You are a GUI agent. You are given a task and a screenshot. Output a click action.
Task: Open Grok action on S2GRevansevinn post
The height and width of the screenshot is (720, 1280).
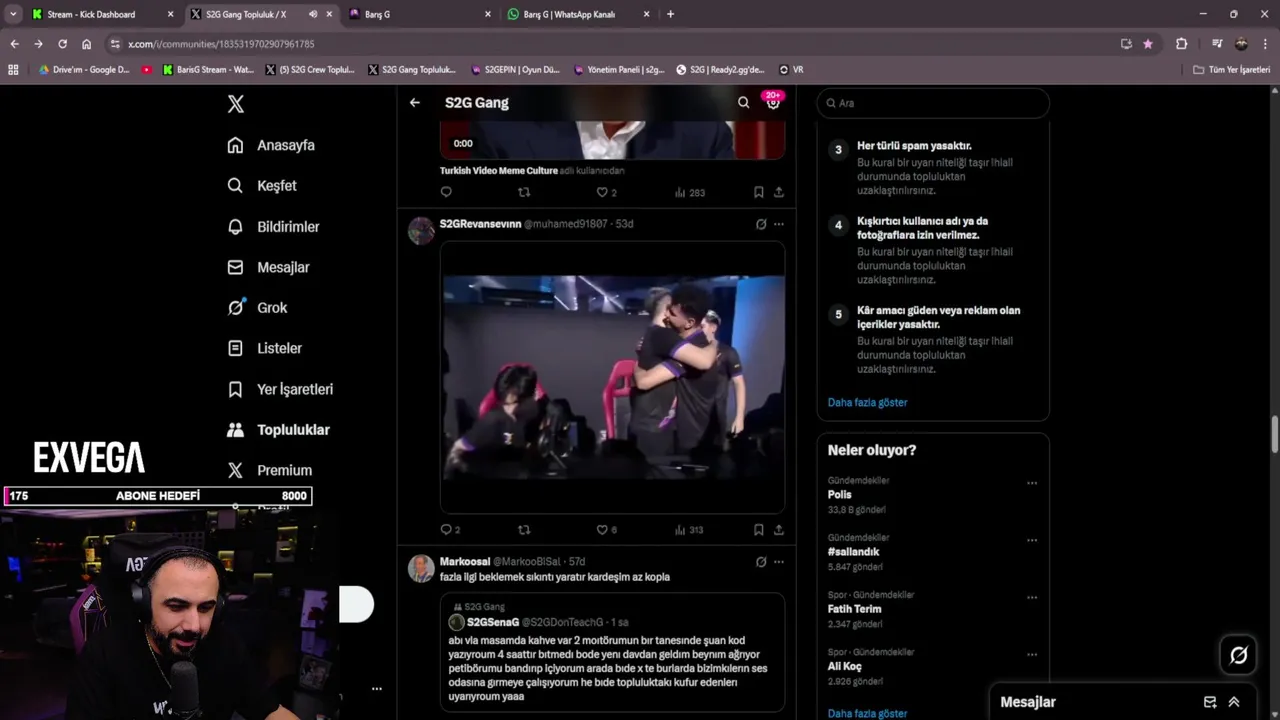tap(761, 224)
